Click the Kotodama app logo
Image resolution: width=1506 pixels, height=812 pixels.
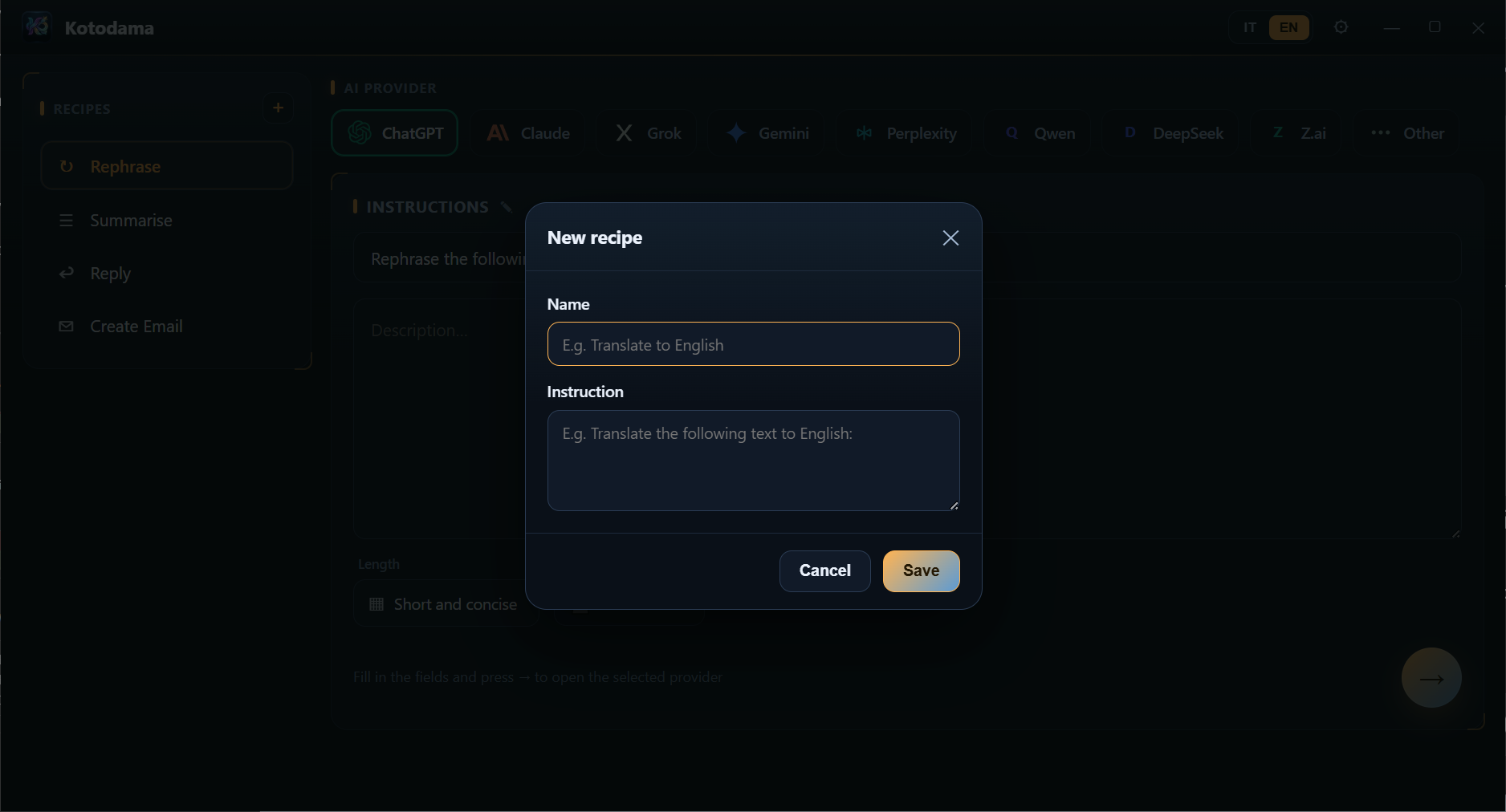click(x=37, y=26)
